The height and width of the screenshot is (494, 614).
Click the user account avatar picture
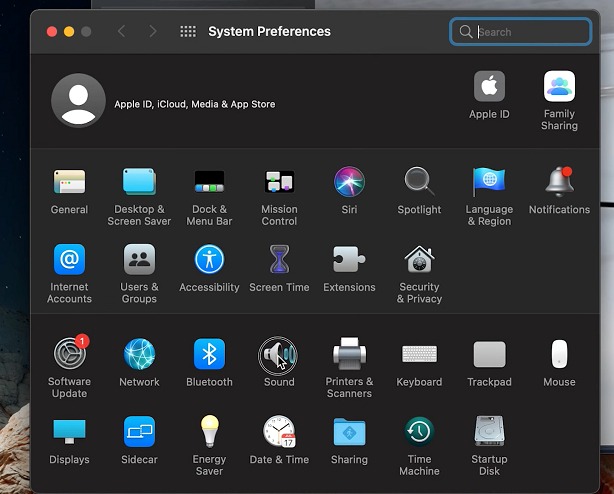[x=78, y=101]
